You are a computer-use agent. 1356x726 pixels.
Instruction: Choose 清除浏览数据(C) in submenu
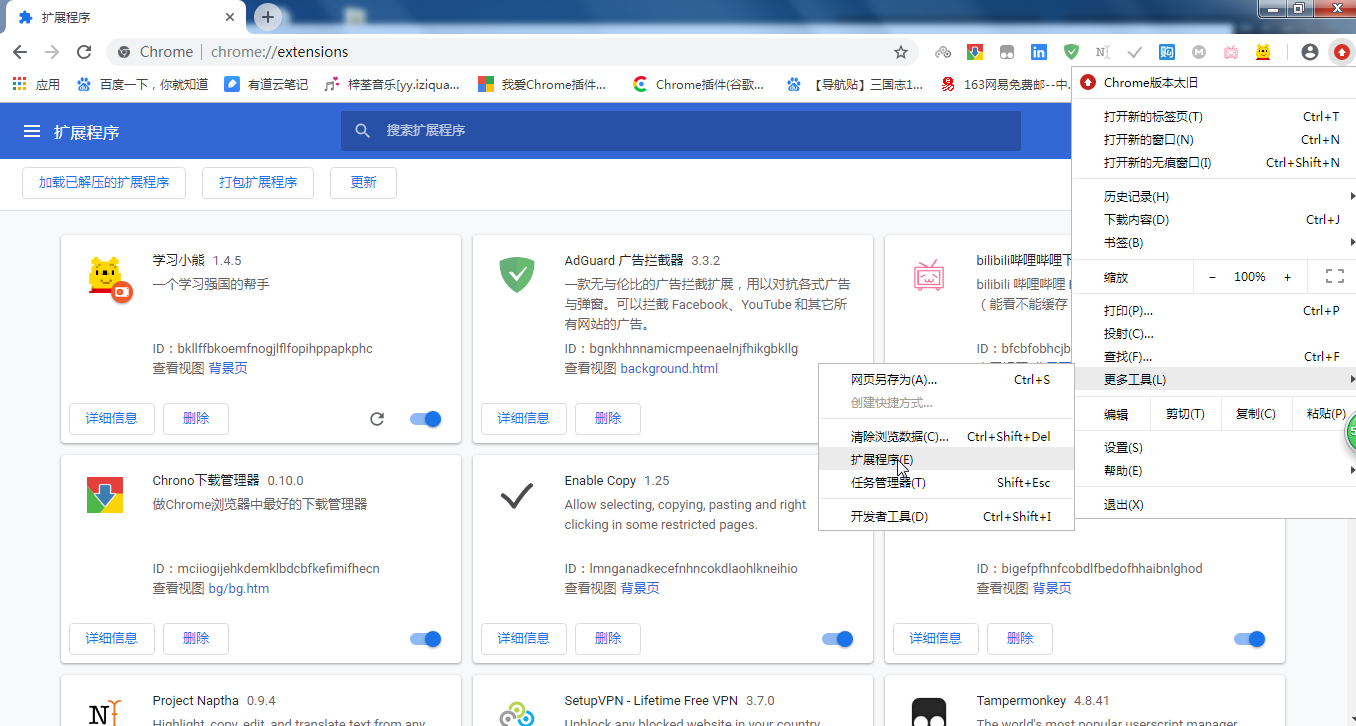click(x=946, y=436)
